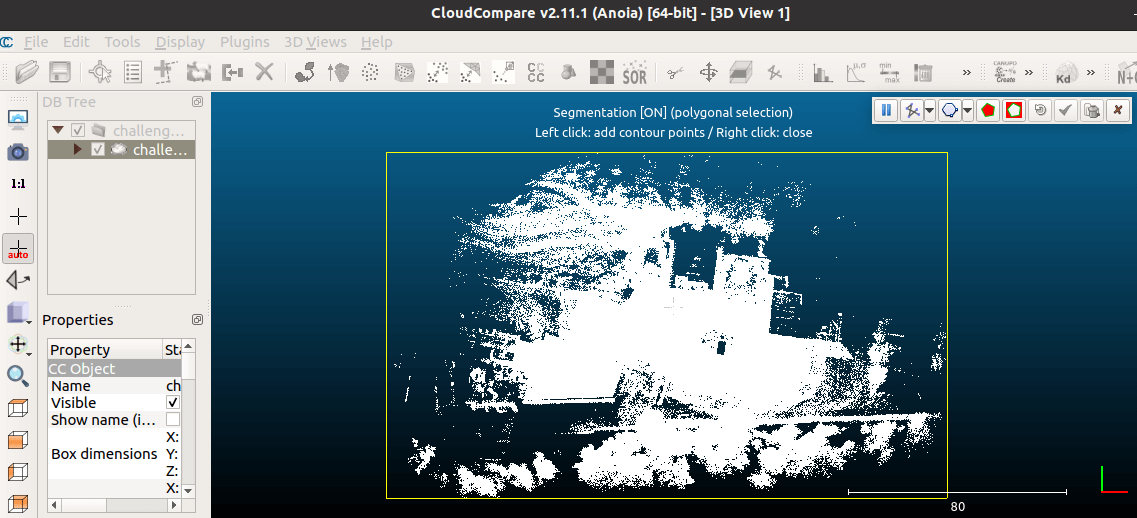Open the Tools menu

coord(122,42)
